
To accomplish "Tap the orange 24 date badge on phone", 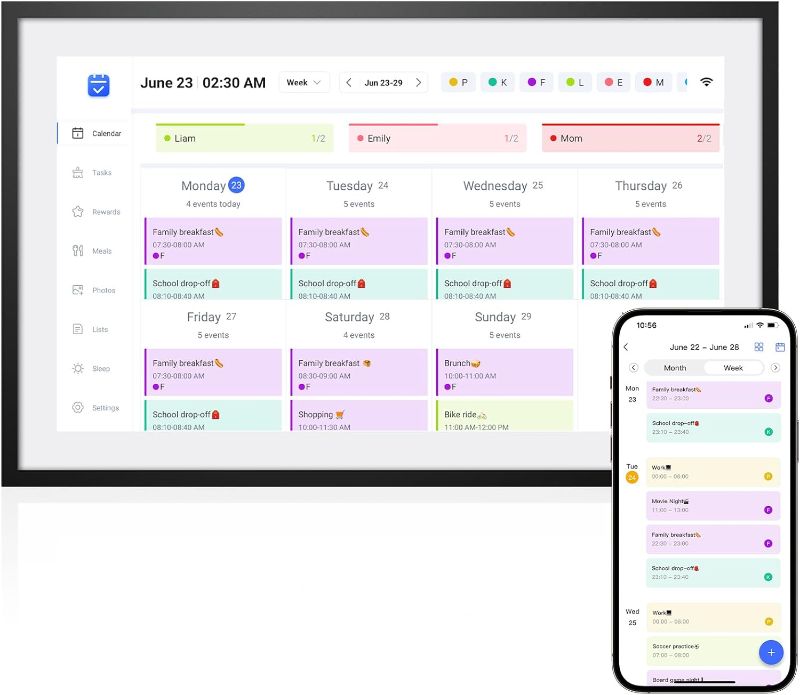I will tap(632, 478).
